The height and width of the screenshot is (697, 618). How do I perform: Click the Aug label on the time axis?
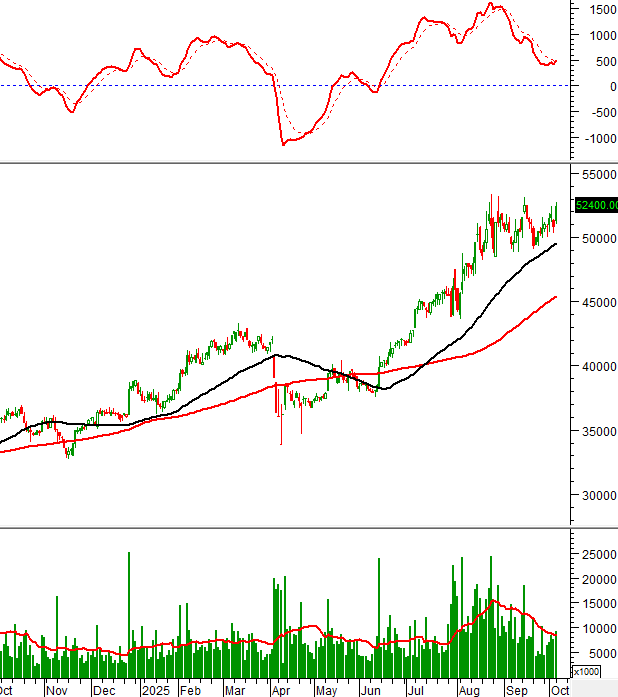tap(468, 690)
